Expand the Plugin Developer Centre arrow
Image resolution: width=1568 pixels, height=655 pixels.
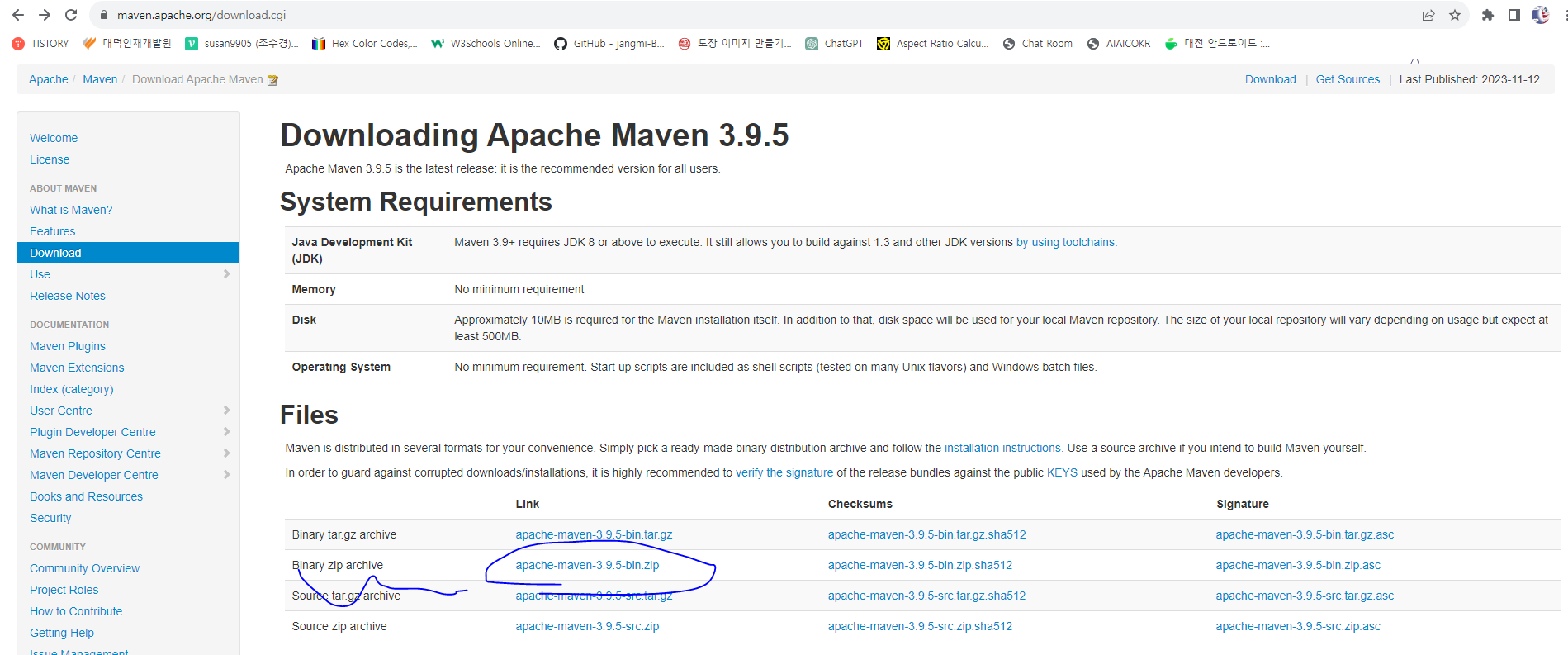(x=226, y=432)
